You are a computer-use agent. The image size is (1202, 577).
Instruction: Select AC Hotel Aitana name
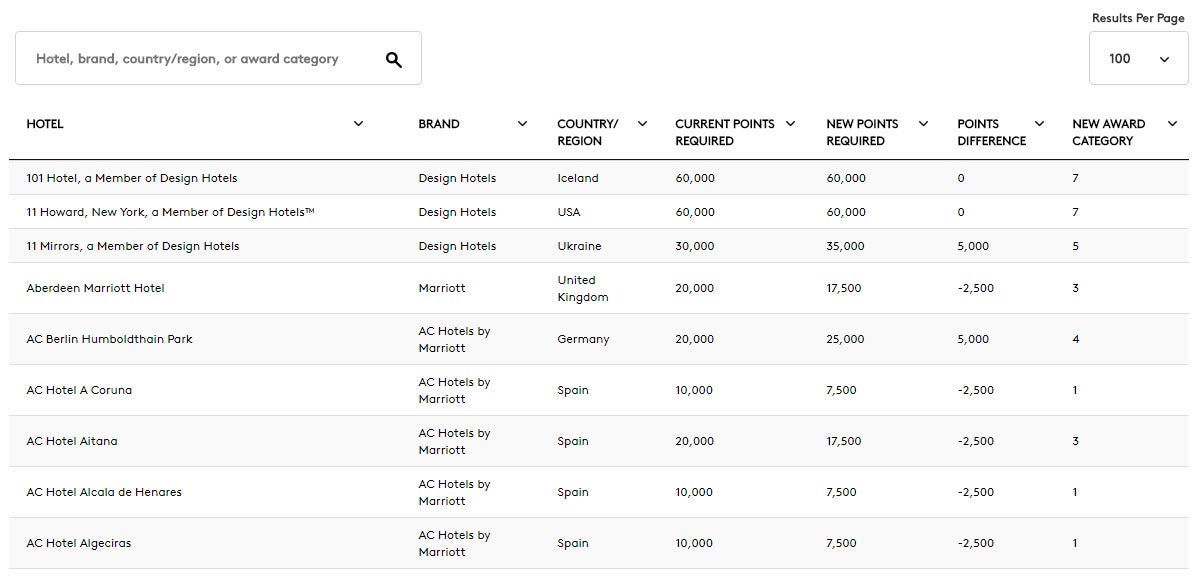(x=72, y=441)
